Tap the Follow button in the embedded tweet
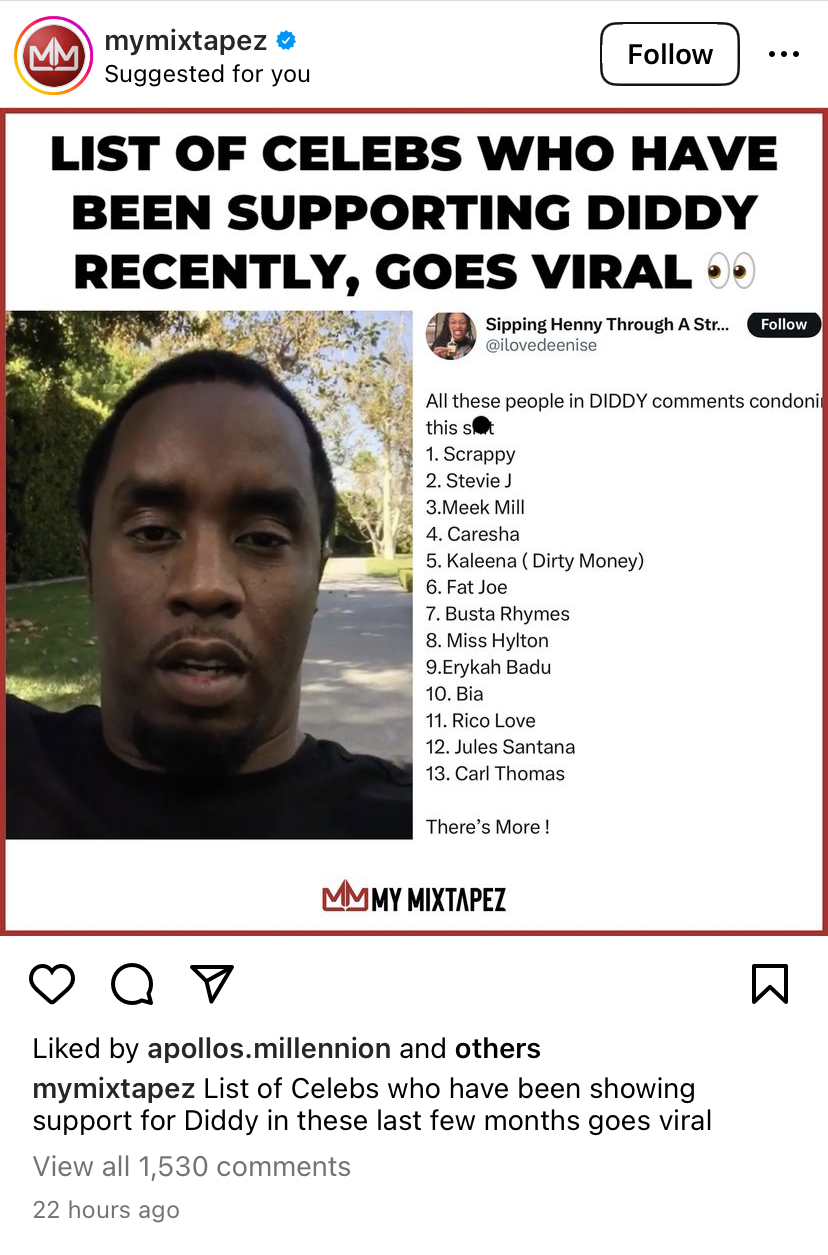This screenshot has height=1255, width=828. pyautogui.click(x=784, y=324)
